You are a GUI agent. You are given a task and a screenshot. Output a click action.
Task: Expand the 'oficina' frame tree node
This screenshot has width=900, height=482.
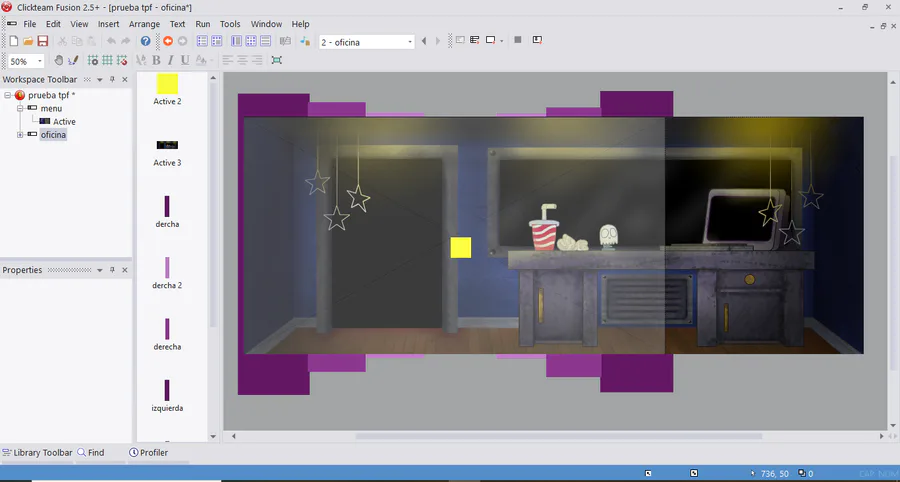click(x=20, y=135)
